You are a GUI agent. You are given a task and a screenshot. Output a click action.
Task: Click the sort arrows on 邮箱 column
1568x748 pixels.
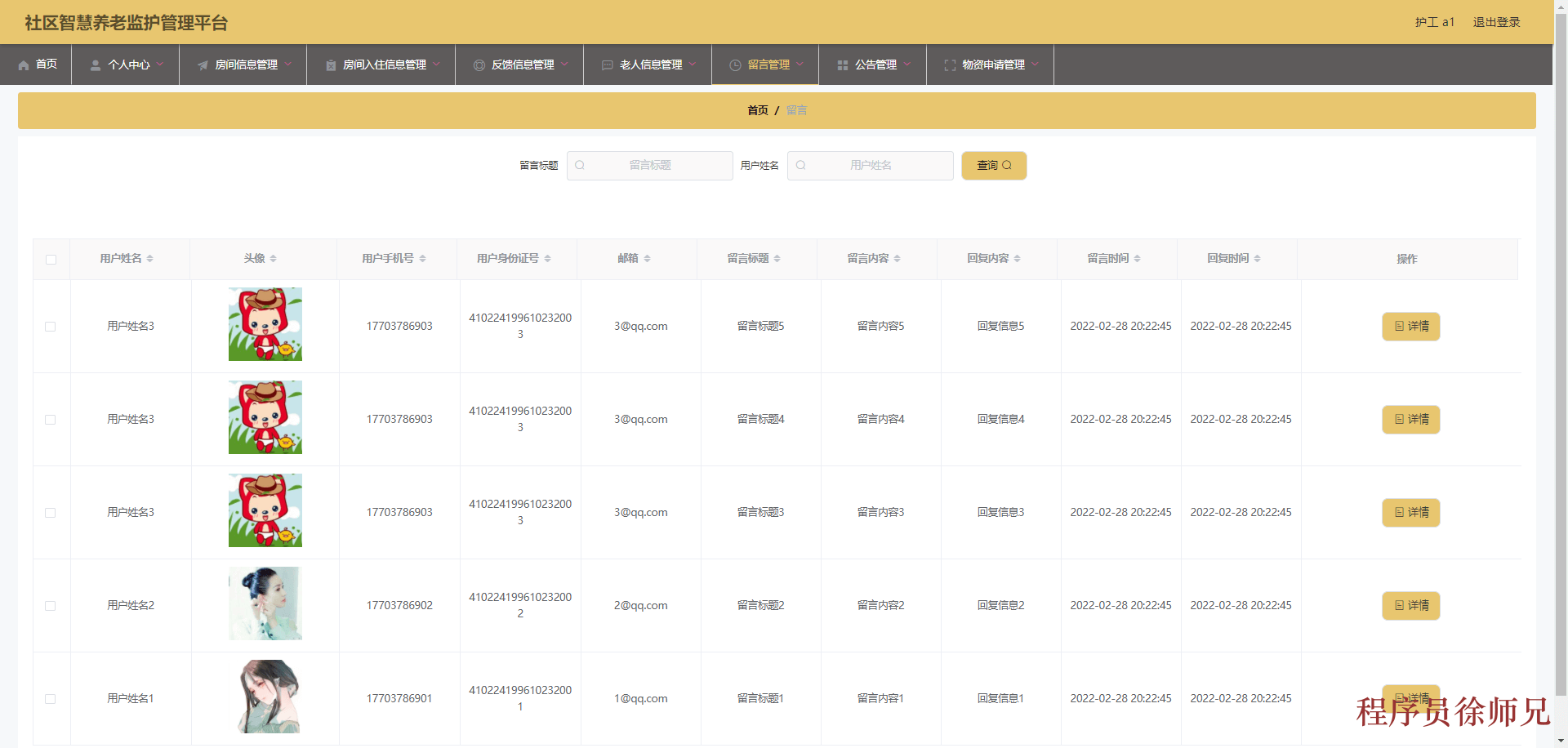point(647,259)
